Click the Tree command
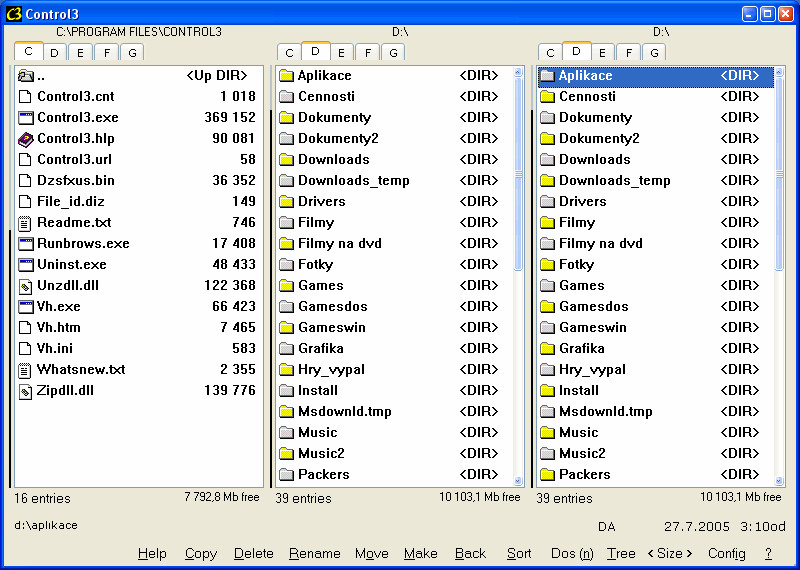This screenshot has height=570, width=800. pos(621,554)
